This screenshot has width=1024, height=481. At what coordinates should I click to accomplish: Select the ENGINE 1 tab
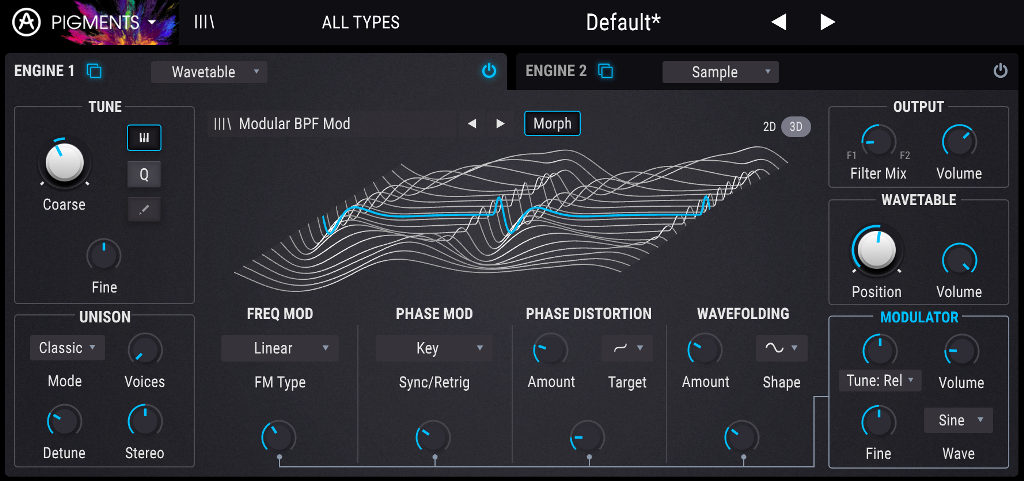[44, 71]
